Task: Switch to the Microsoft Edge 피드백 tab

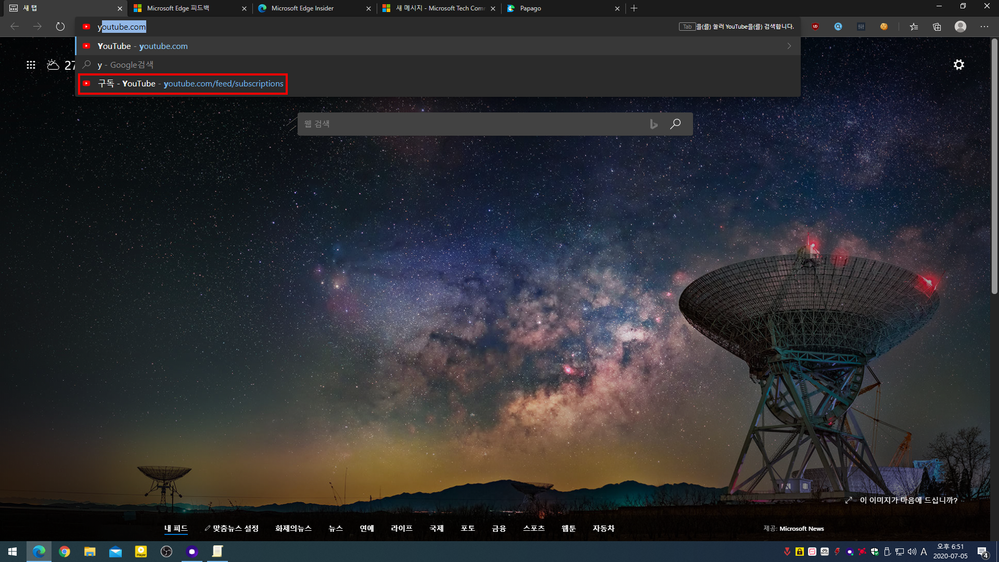Action: click(189, 8)
